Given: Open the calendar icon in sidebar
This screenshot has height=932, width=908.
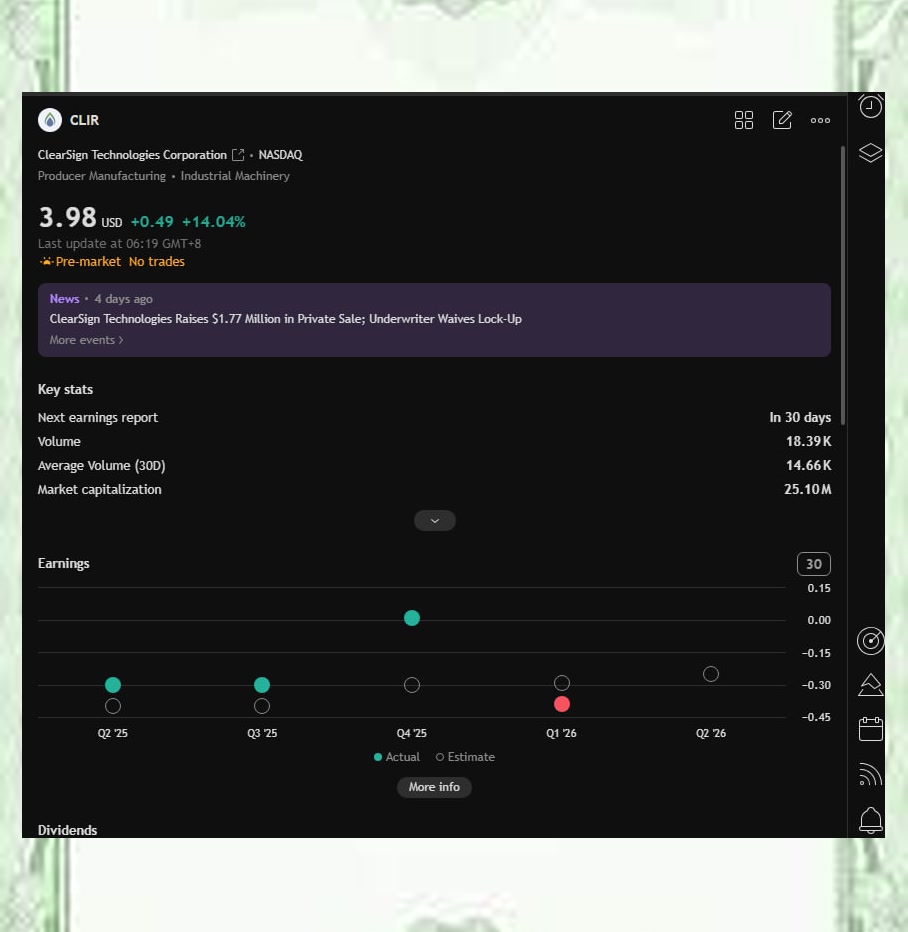Looking at the screenshot, I should [871, 729].
